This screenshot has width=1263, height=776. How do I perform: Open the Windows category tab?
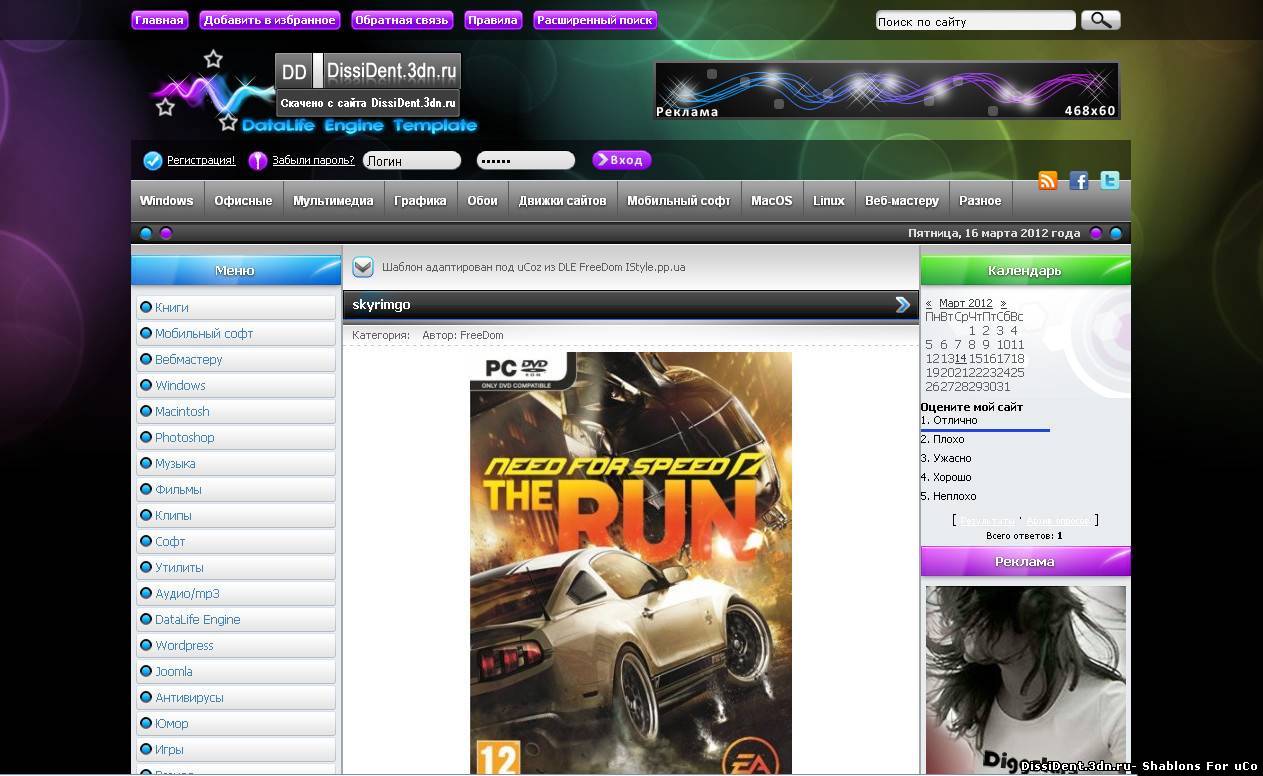pos(167,201)
